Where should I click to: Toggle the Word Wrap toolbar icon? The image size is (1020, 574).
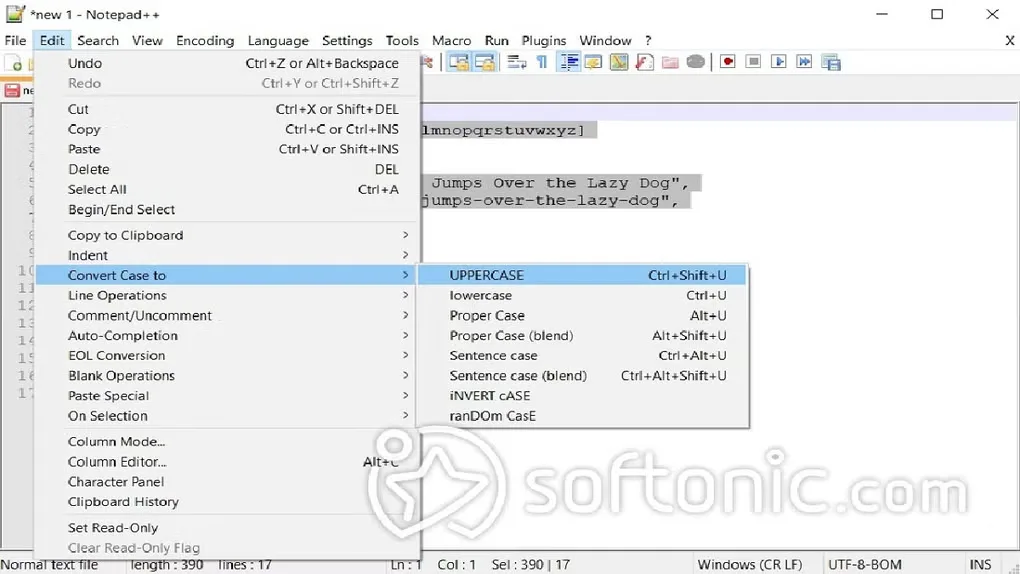517,62
